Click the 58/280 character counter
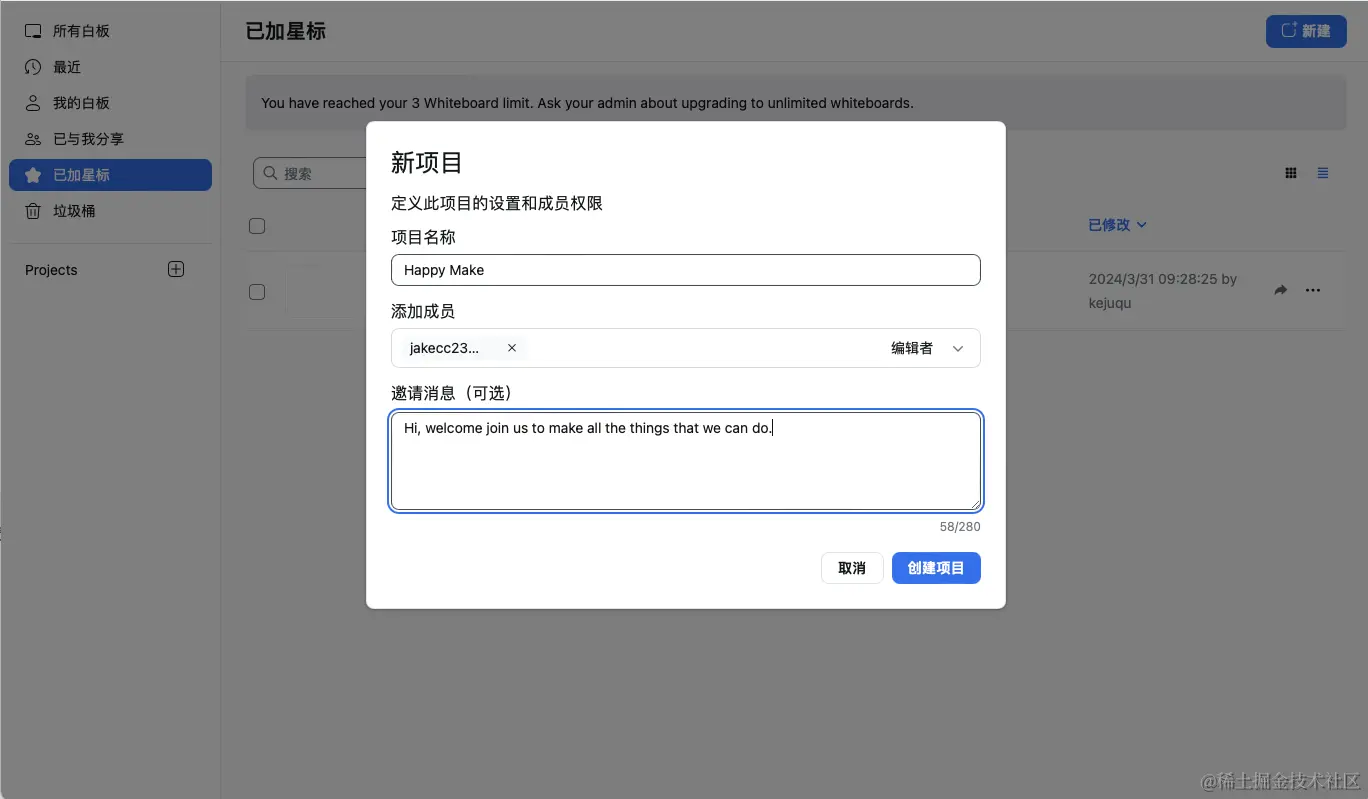Viewport: 1368px width, 799px height. pyautogui.click(x=960, y=526)
